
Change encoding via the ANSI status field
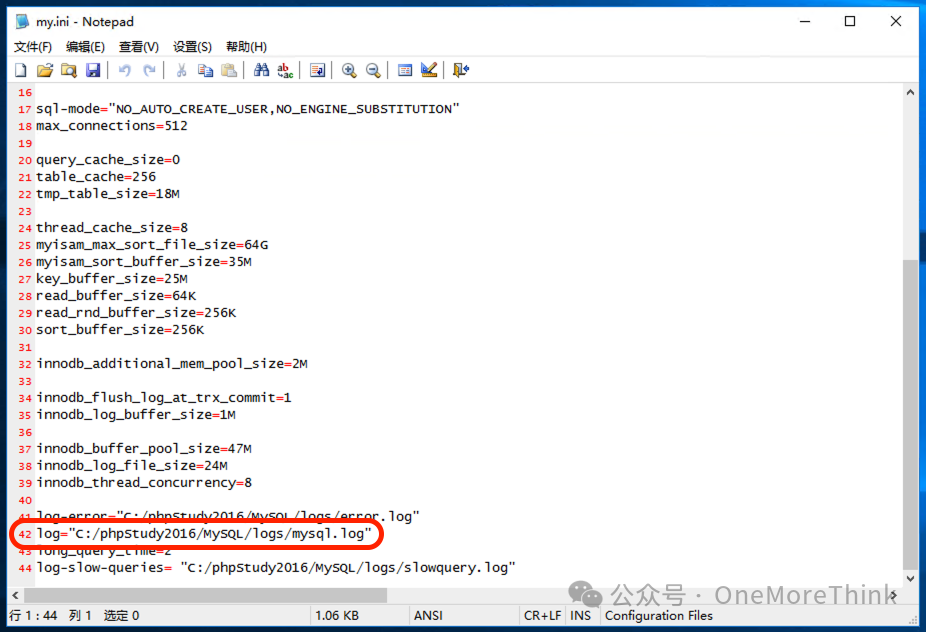tap(427, 615)
